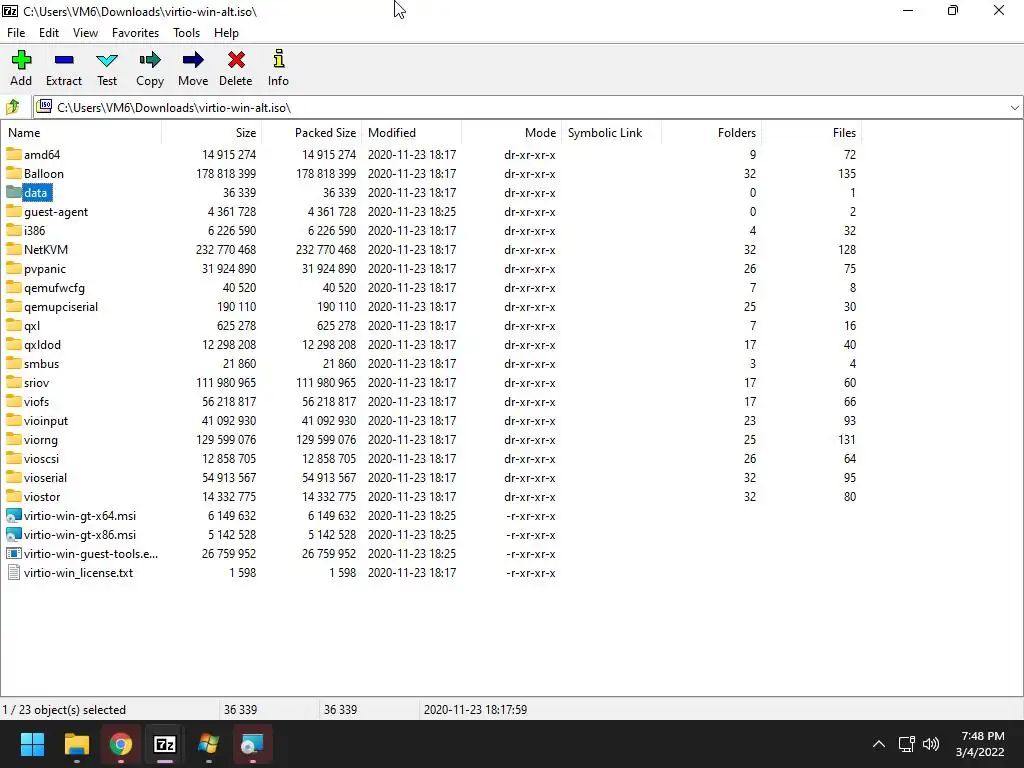This screenshot has height=768, width=1024.
Task: Click the amd64 folder icon
Action: click(x=14, y=154)
